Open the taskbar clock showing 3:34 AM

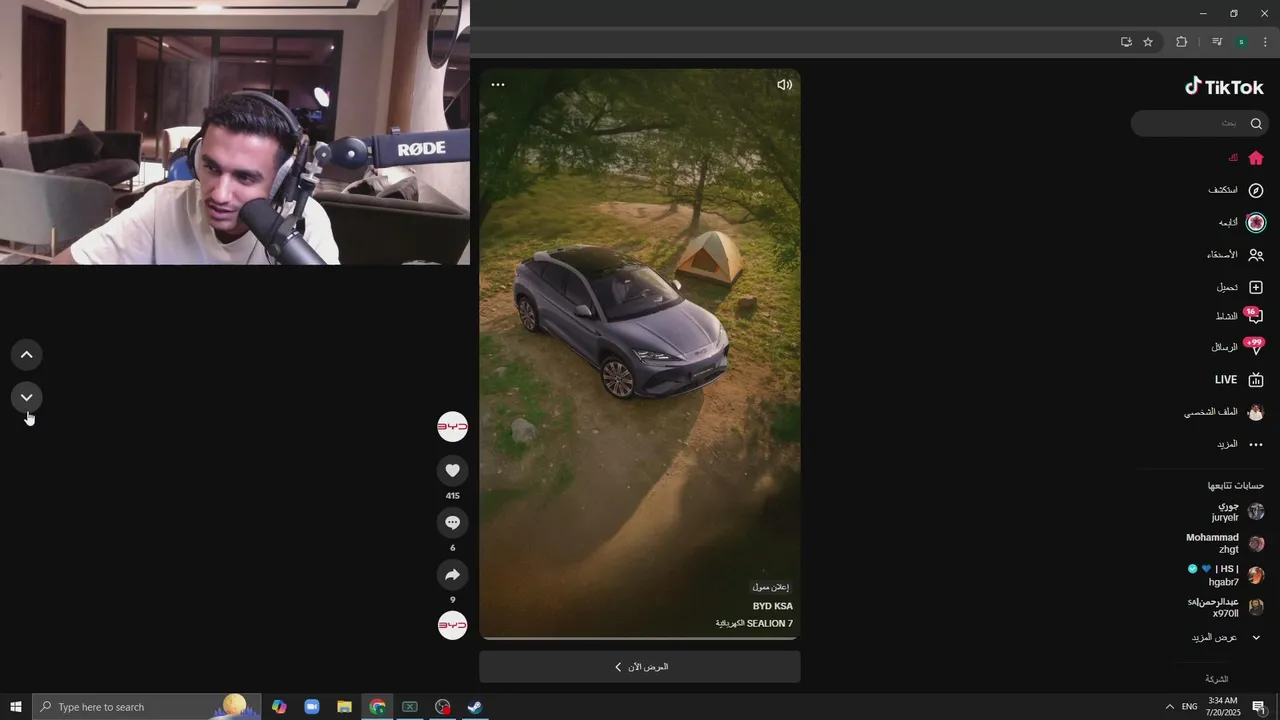pyautogui.click(x=1223, y=707)
